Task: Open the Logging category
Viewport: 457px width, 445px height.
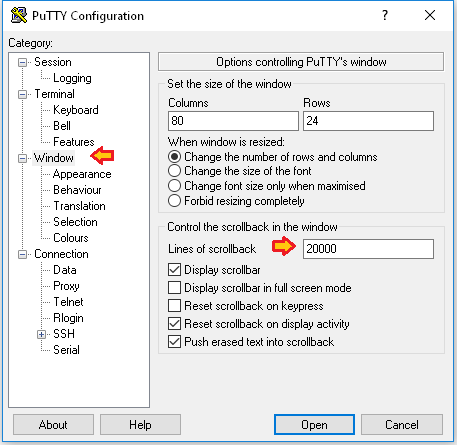Action: click(72, 78)
